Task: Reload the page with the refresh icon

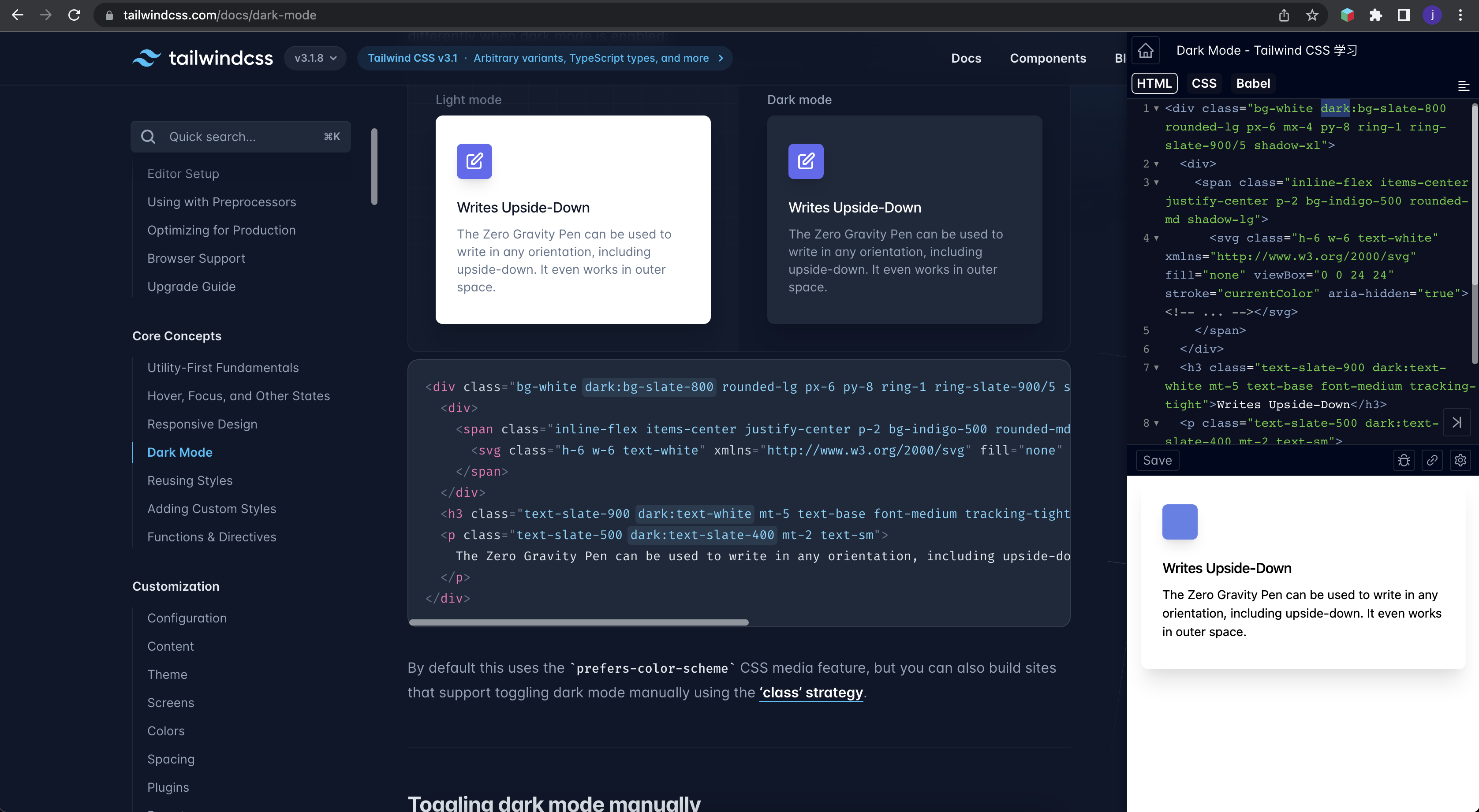Action: (x=74, y=15)
